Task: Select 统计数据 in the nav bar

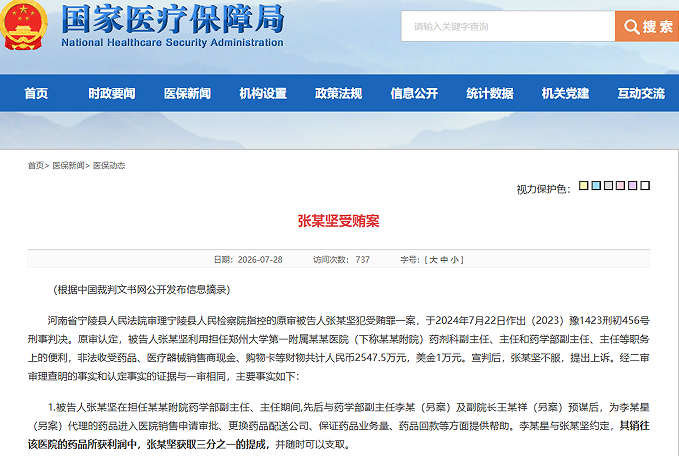Action: click(x=490, y=93)
